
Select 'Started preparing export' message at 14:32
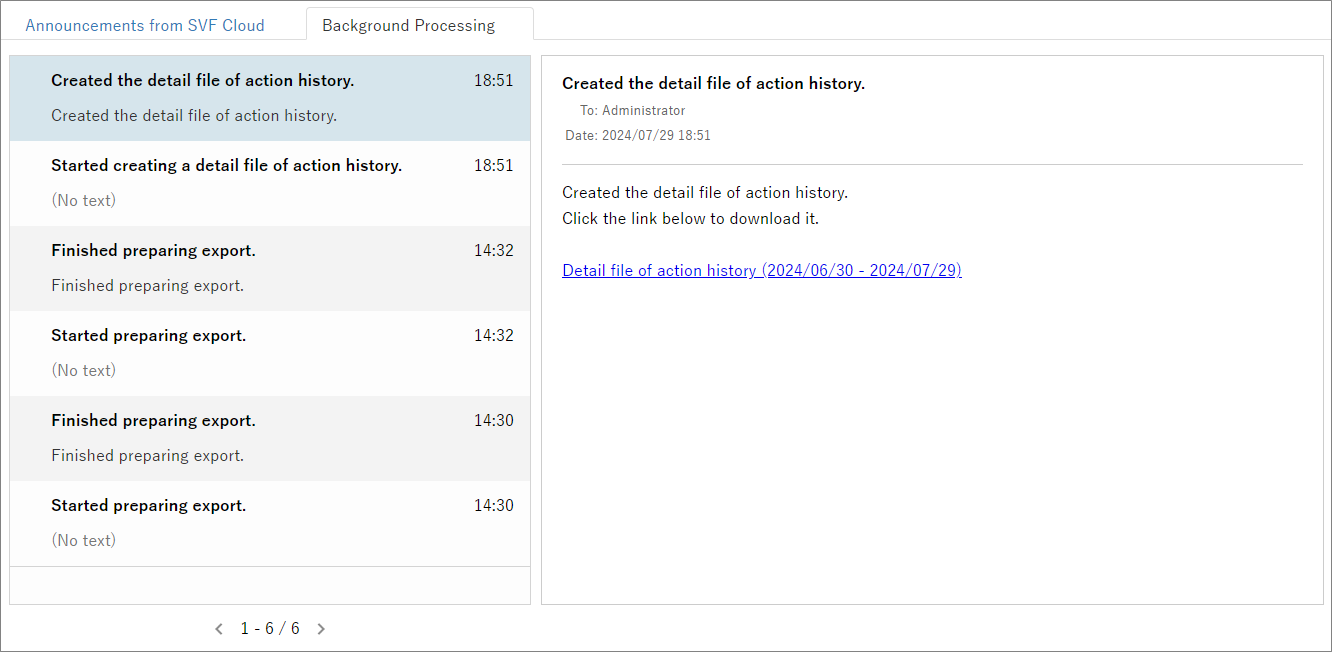point(270,353)
